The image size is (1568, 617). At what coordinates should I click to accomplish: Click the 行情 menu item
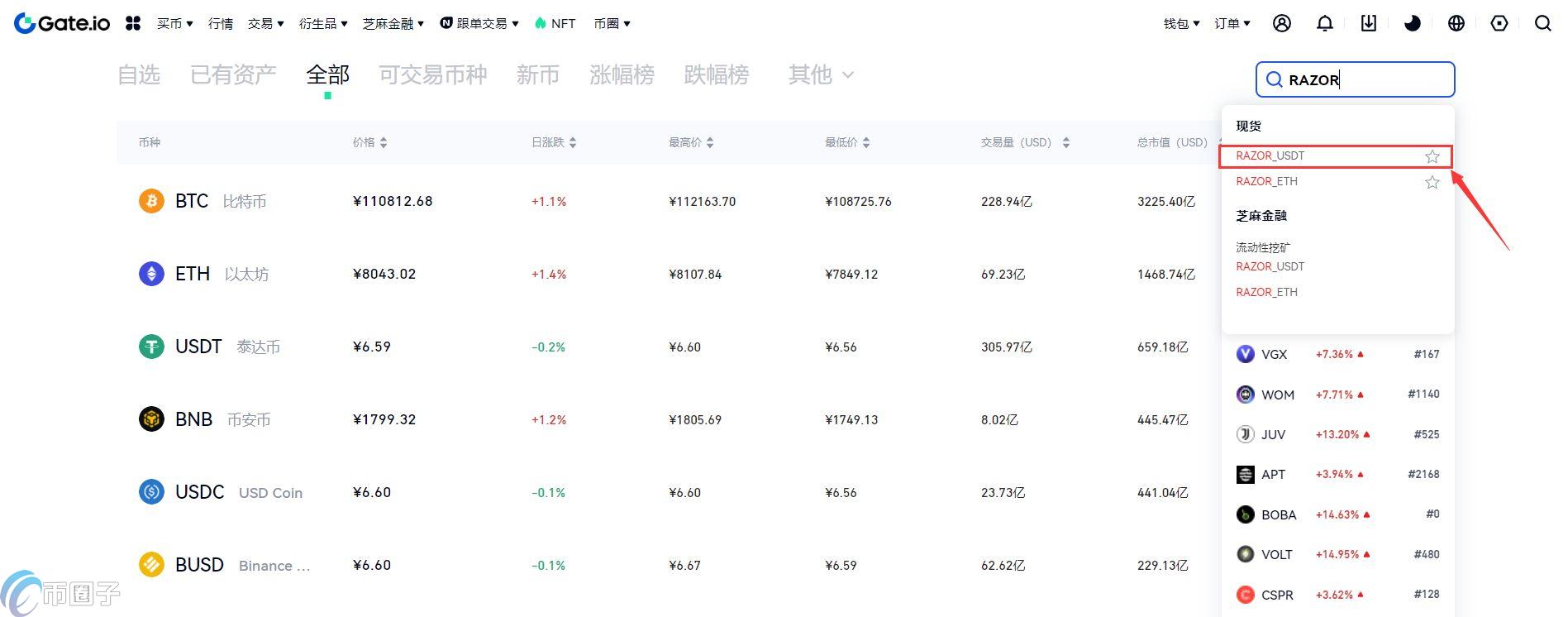221,23
